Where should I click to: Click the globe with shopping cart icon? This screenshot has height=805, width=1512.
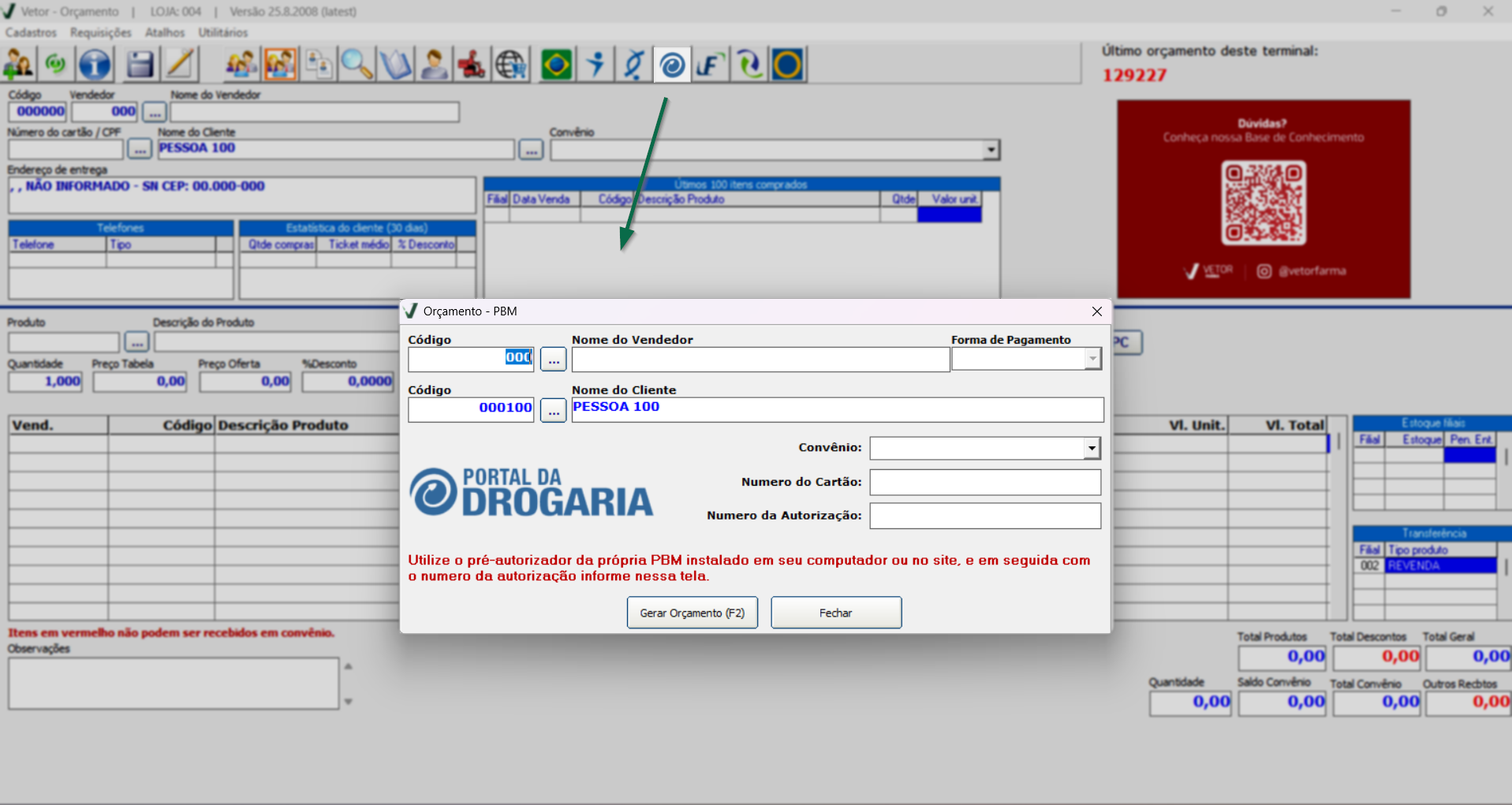click(x=511, y=65)
